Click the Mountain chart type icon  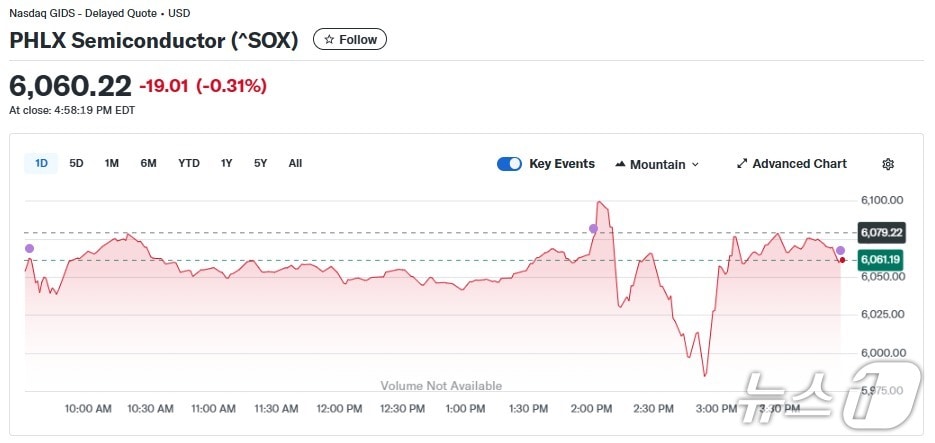(x=620, y=164)
